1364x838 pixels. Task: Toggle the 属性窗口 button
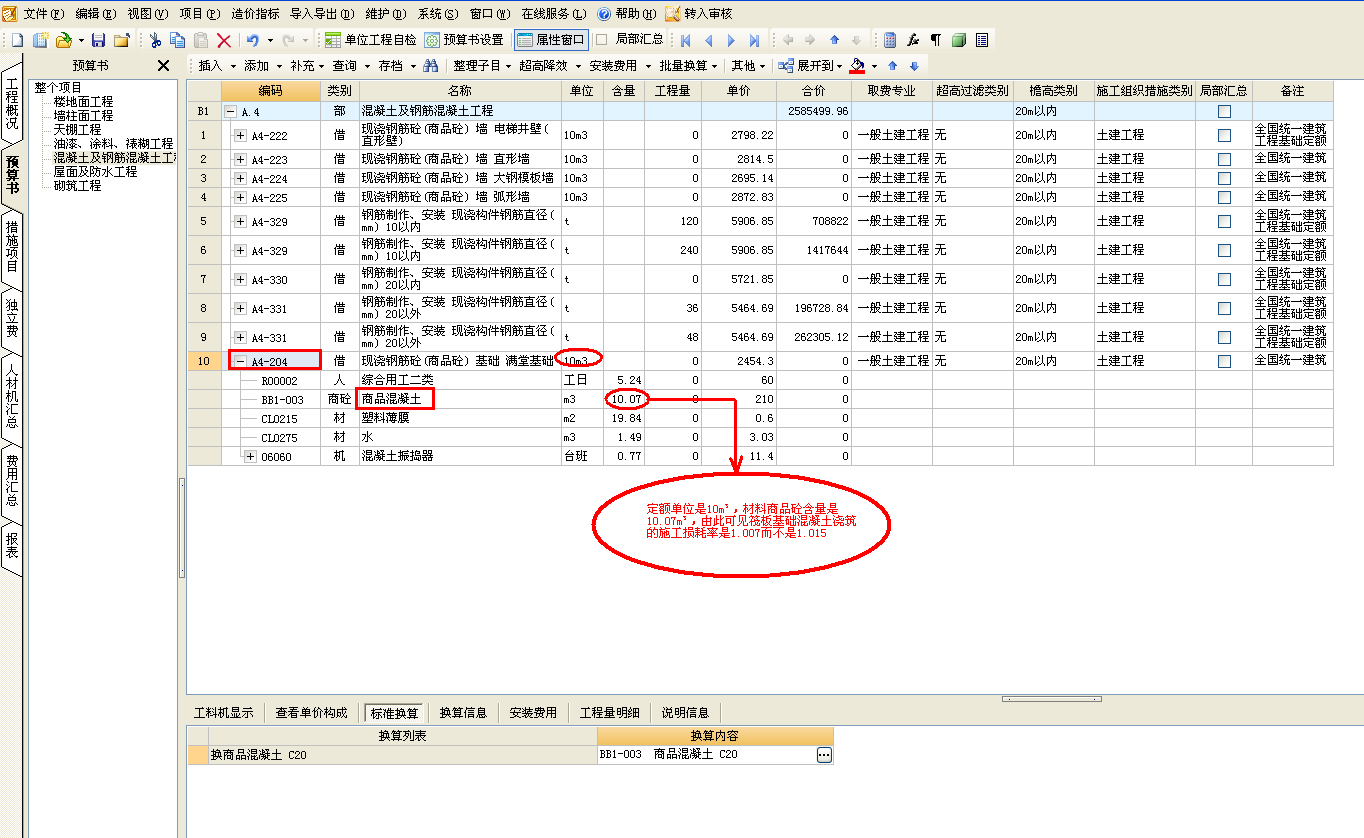[549, 40]
